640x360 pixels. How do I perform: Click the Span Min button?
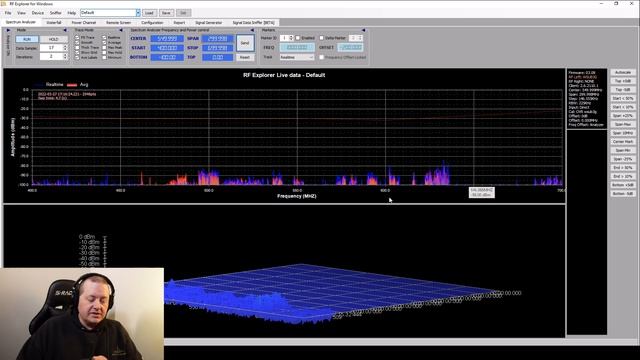tap(623, 151)
